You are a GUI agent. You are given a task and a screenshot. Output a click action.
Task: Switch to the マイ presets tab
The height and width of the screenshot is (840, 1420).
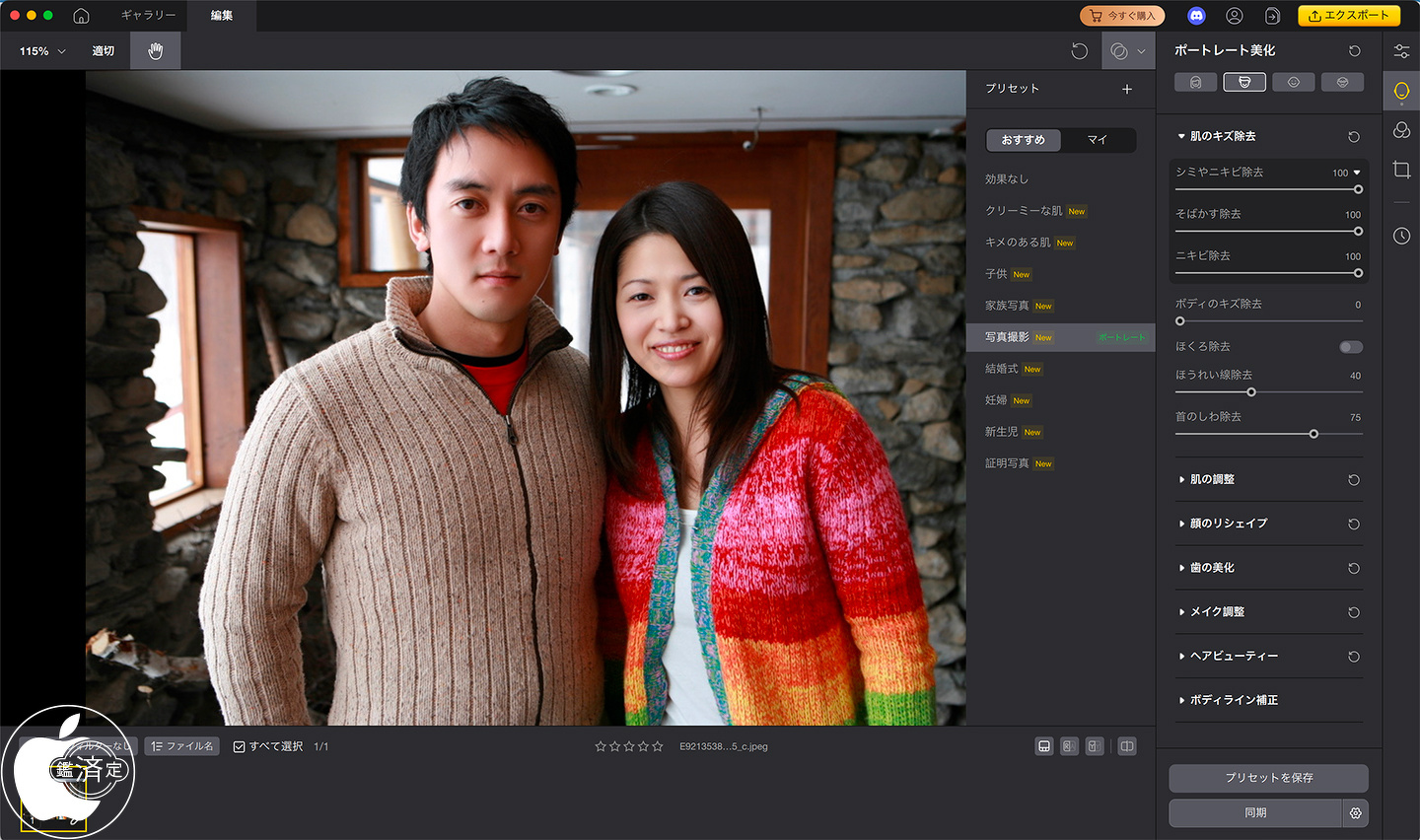pos(1098,140)
